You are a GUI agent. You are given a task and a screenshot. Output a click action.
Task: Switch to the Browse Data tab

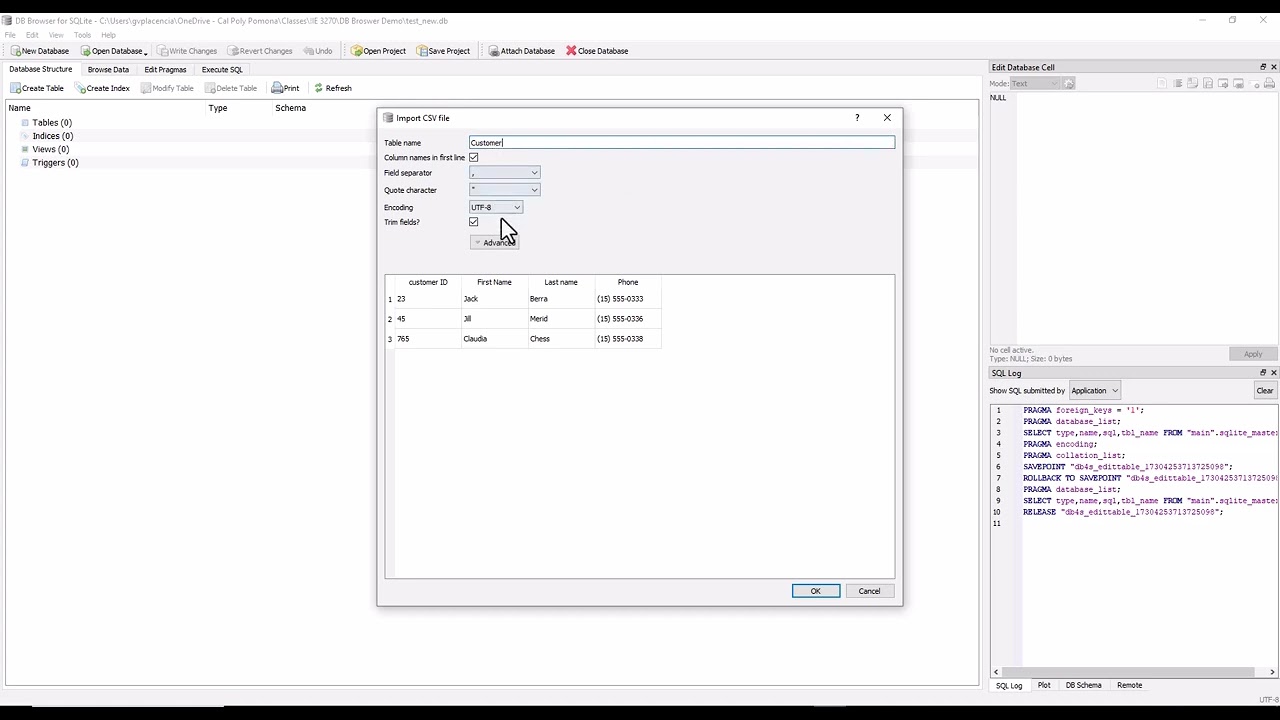[x=108, y=70]
